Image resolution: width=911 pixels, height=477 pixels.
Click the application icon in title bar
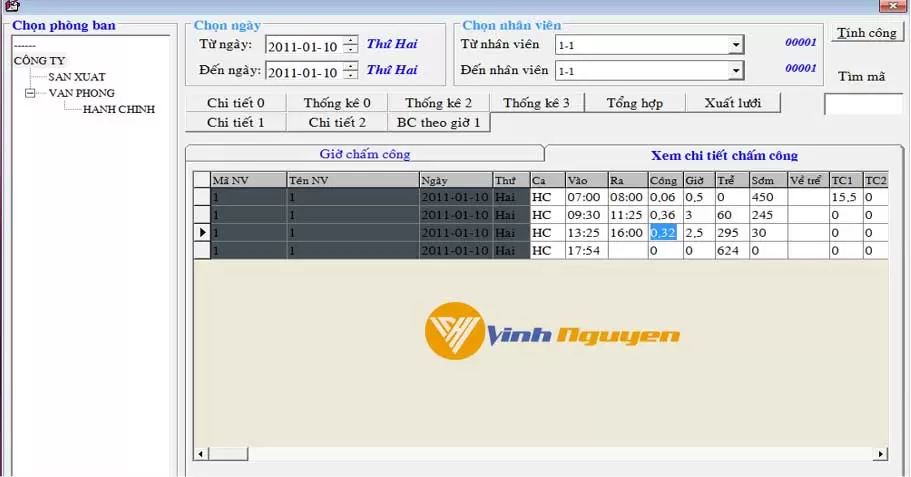tap(11, 6)
